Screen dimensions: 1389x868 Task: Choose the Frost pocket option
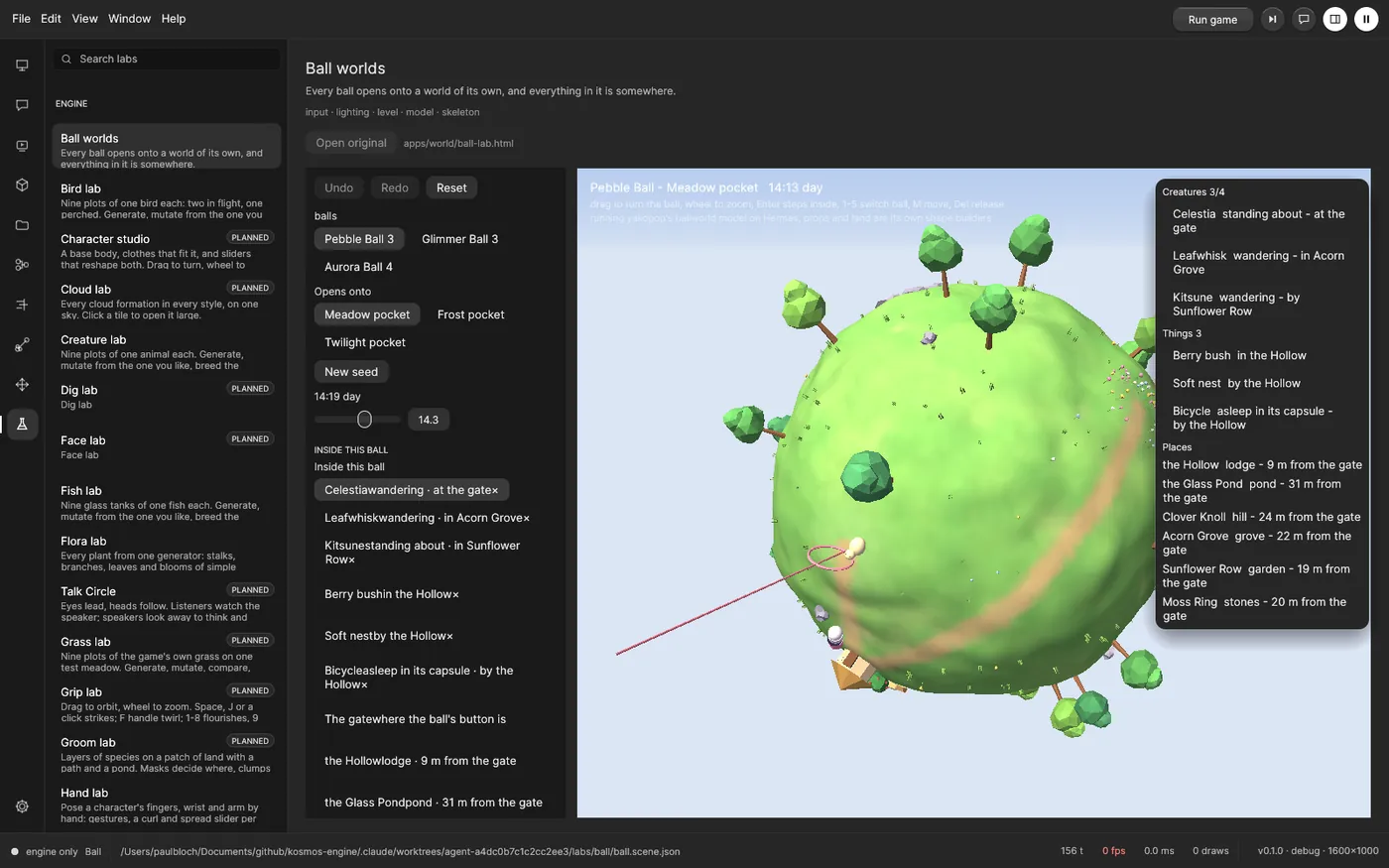[470, 314]
